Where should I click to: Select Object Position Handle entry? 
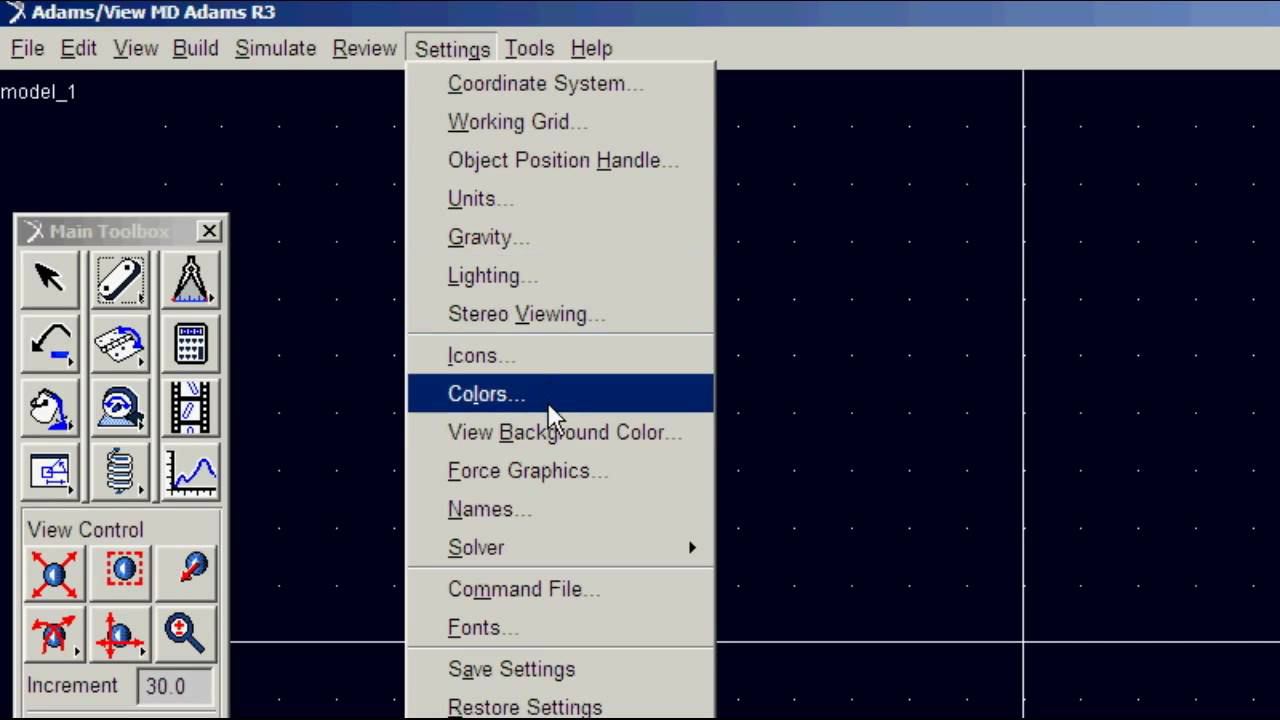(x=560, y=160)
